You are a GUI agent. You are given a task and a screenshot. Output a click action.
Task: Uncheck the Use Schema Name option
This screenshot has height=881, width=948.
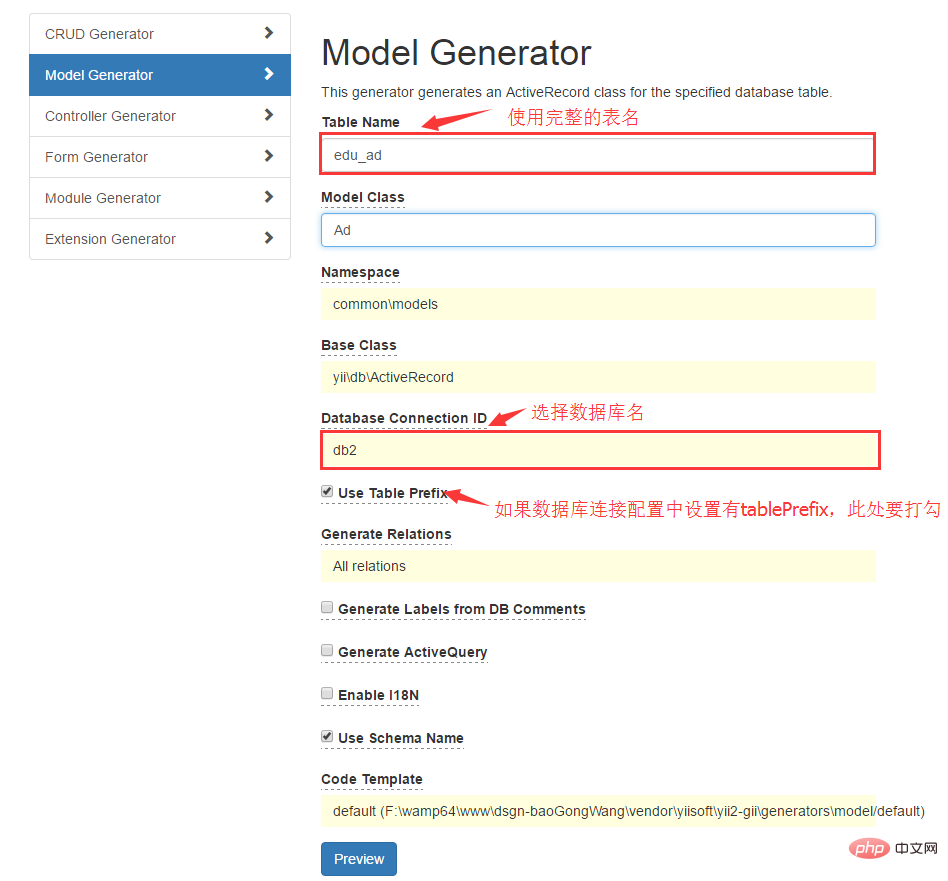click(x=327, y=737)
